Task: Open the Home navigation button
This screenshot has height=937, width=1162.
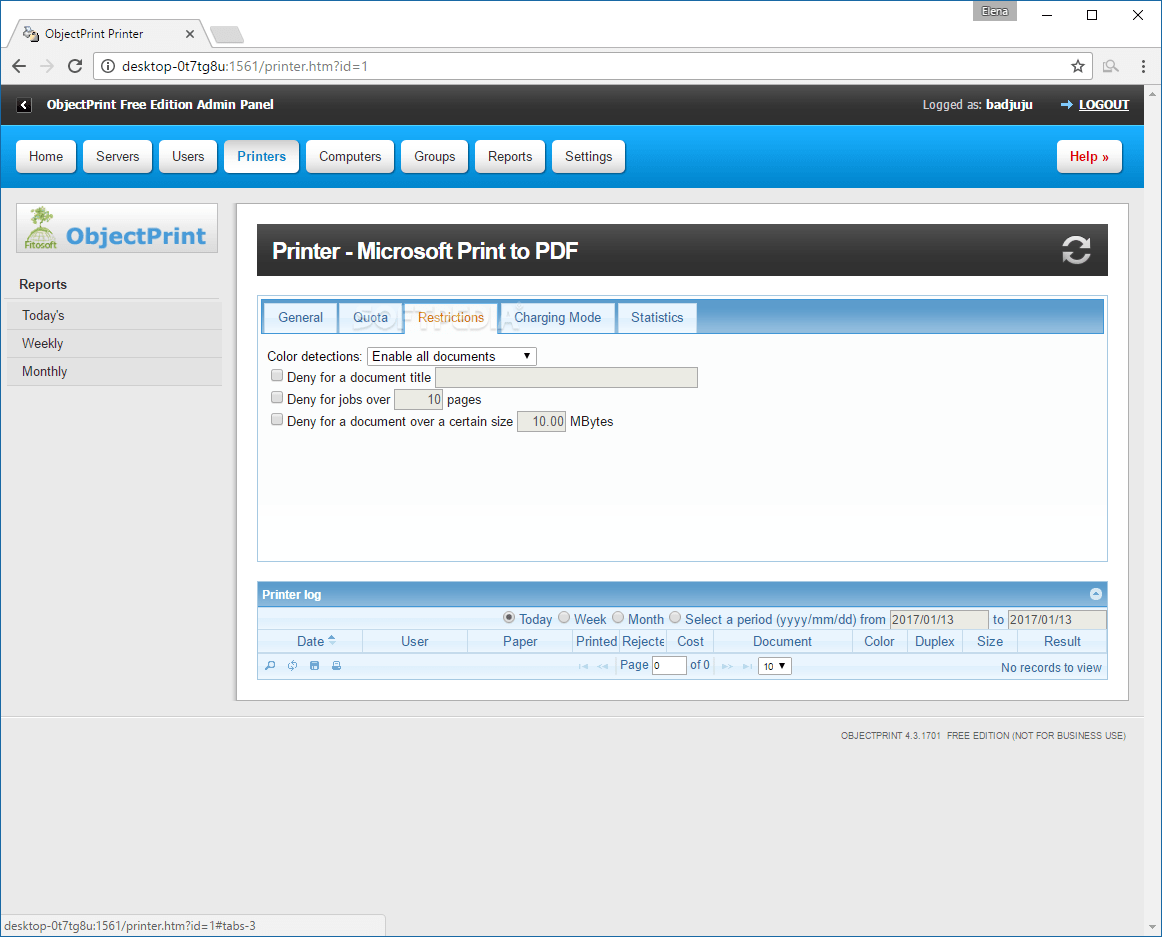Action: [46, 156]
